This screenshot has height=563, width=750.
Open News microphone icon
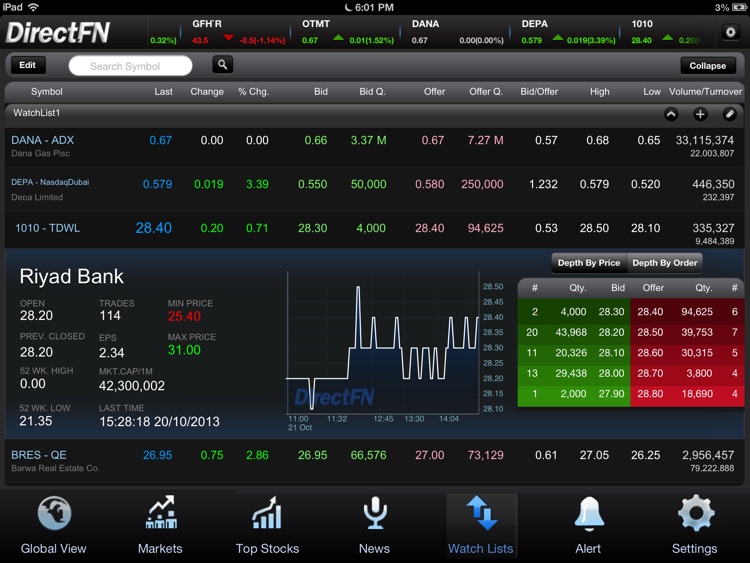(374, 514)
